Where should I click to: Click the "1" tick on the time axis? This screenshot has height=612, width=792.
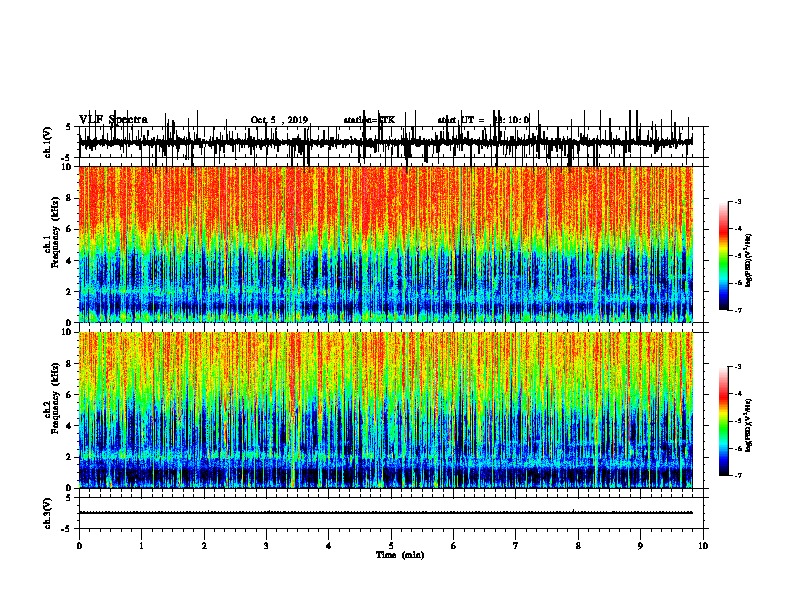[141, 546]
